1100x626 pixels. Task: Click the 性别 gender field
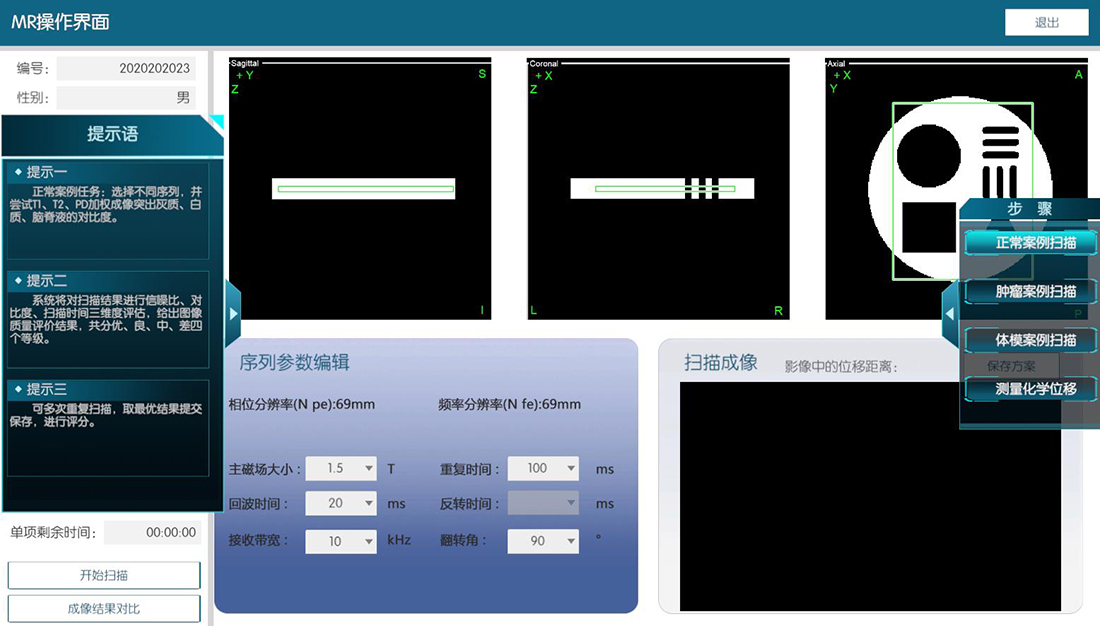[x=126, y=97]
